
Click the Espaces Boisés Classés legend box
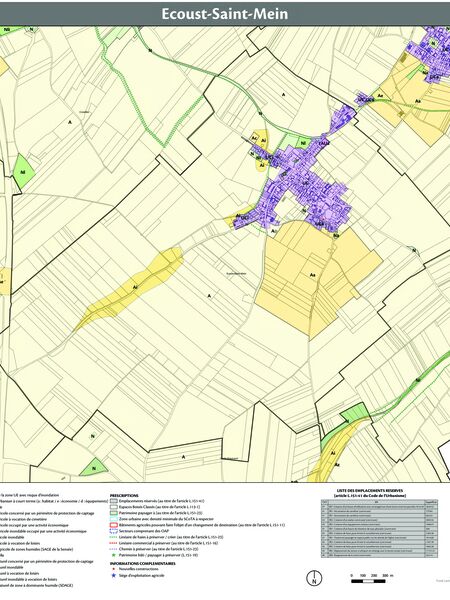tap(113, 507)
